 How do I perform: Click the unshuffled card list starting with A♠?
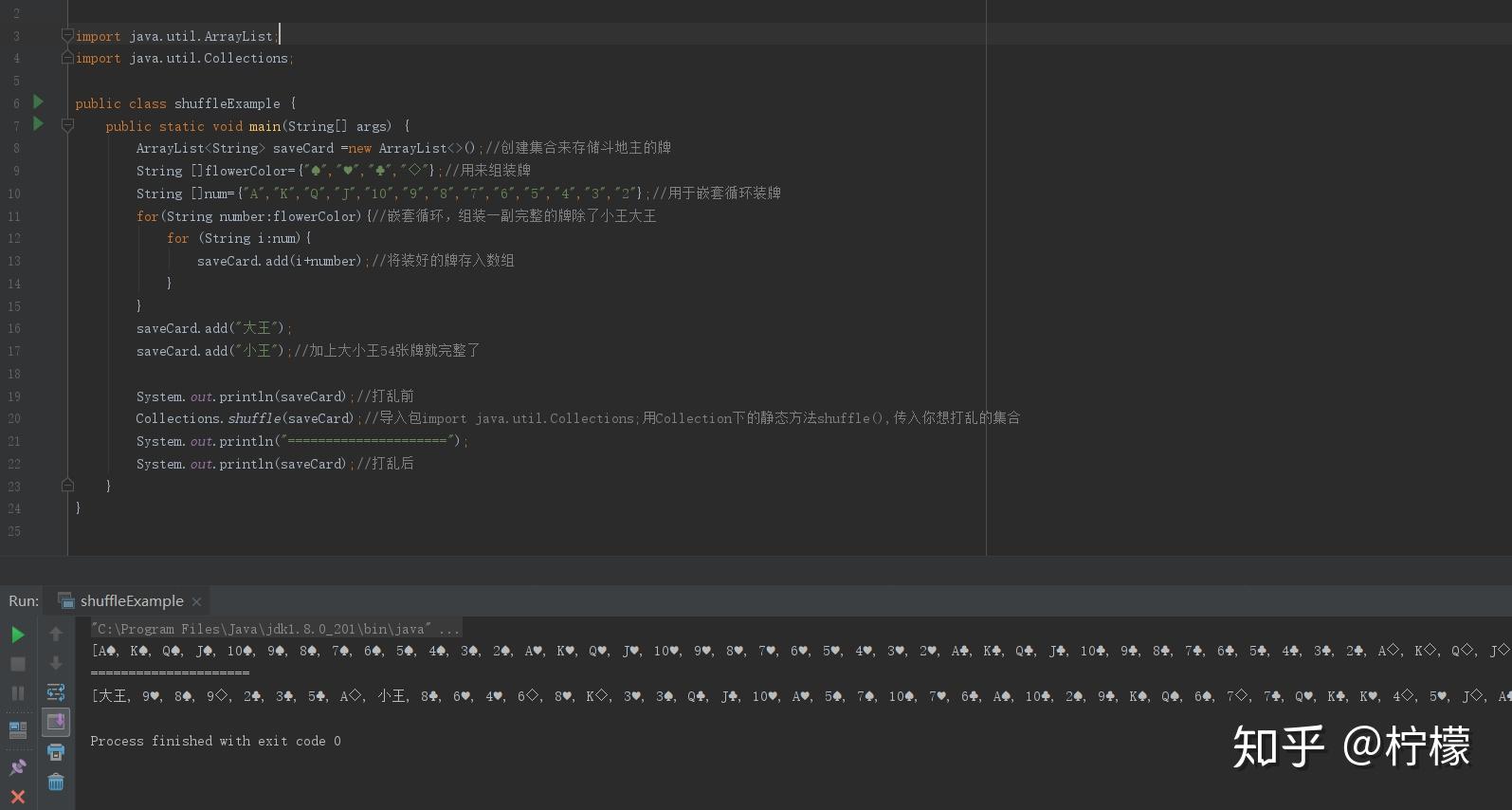pyautogui.click(x=801, y=651)
